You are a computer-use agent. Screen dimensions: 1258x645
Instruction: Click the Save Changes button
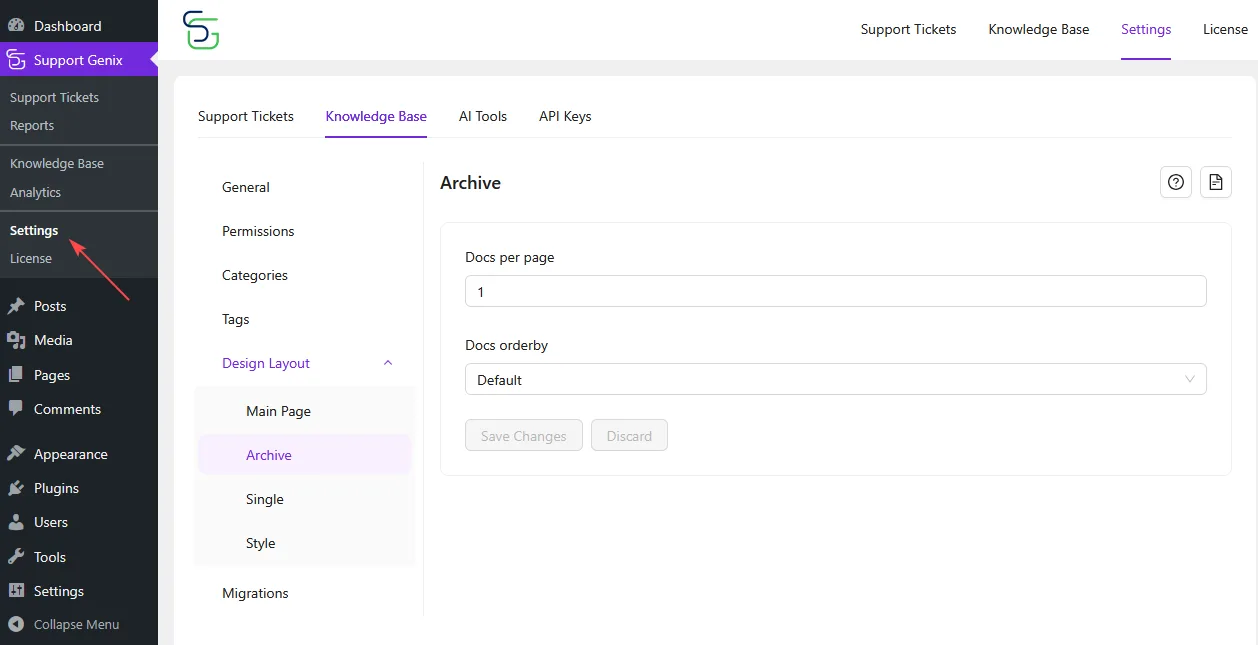524,436
